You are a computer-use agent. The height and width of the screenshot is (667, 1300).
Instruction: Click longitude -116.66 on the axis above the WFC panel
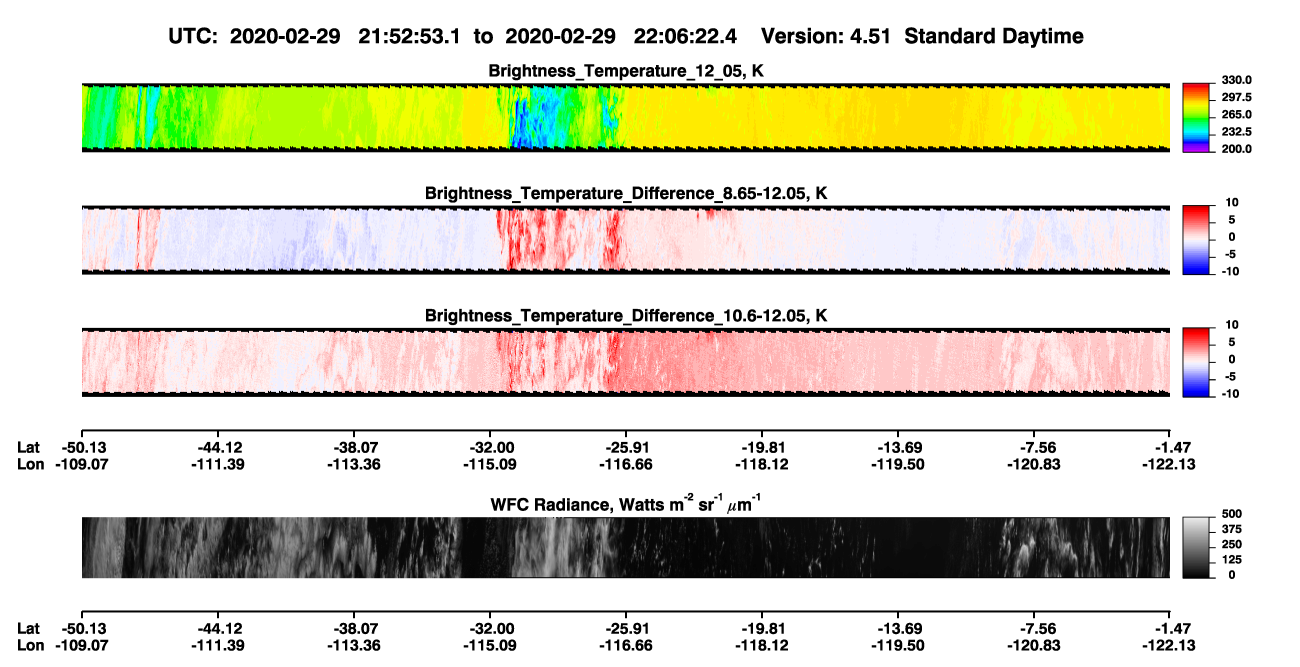[626, 464]
